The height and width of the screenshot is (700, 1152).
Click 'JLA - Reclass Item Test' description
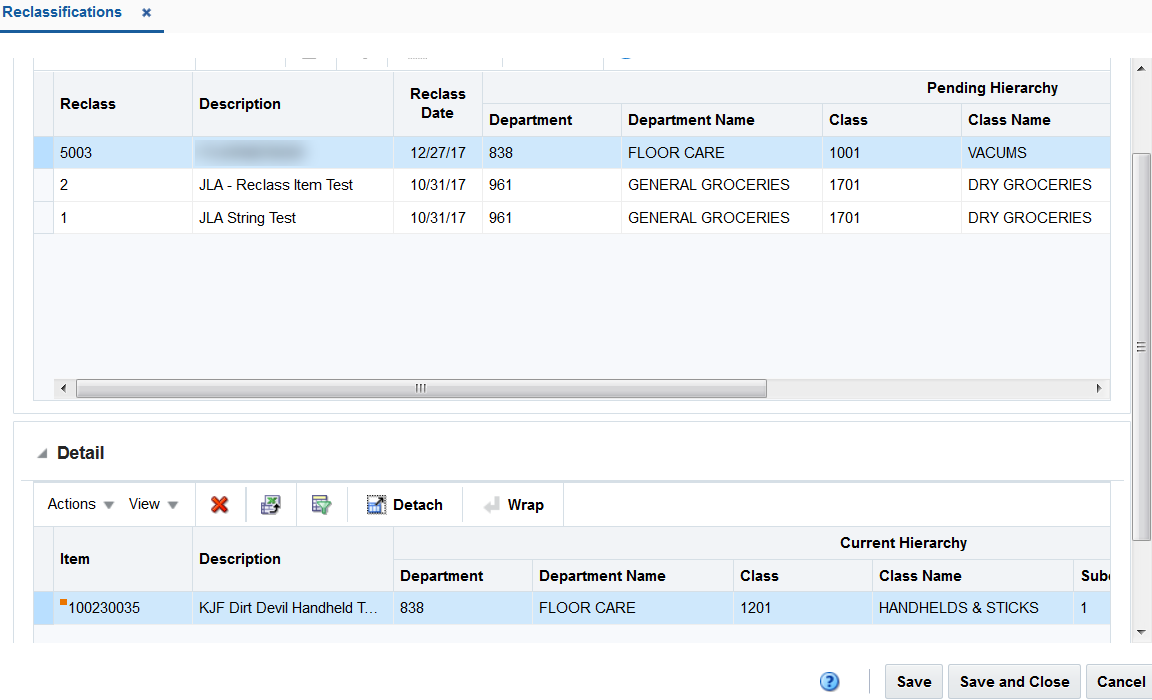[276, 185]
